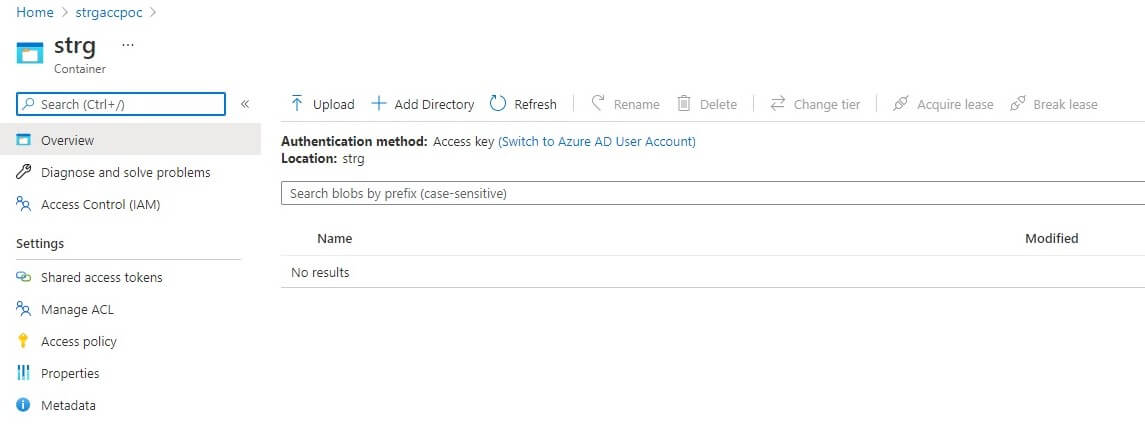Collapse the sidebar with the double chevron
The width and height of the screenshot is (1145, 429).
[x=245, y=104]
